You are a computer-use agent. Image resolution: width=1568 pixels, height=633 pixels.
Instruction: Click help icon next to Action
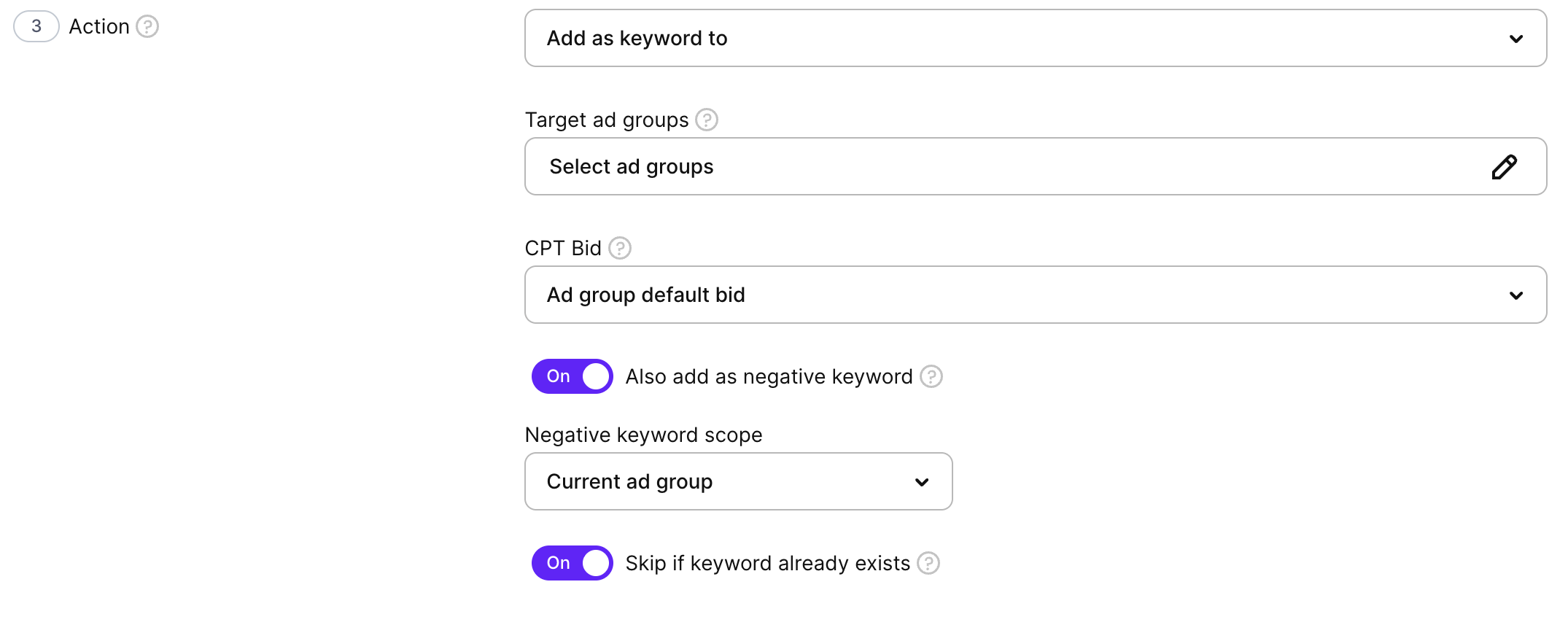click(147, 27)
